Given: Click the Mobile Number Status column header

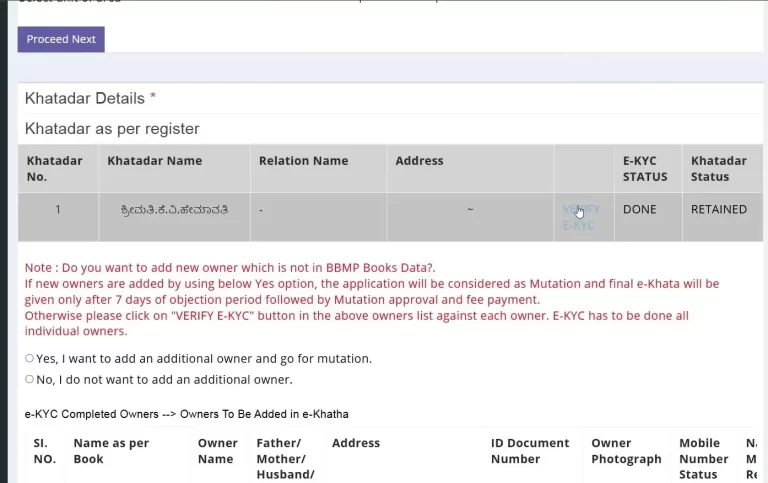Looking at the screenshot, I should (703, 459).
